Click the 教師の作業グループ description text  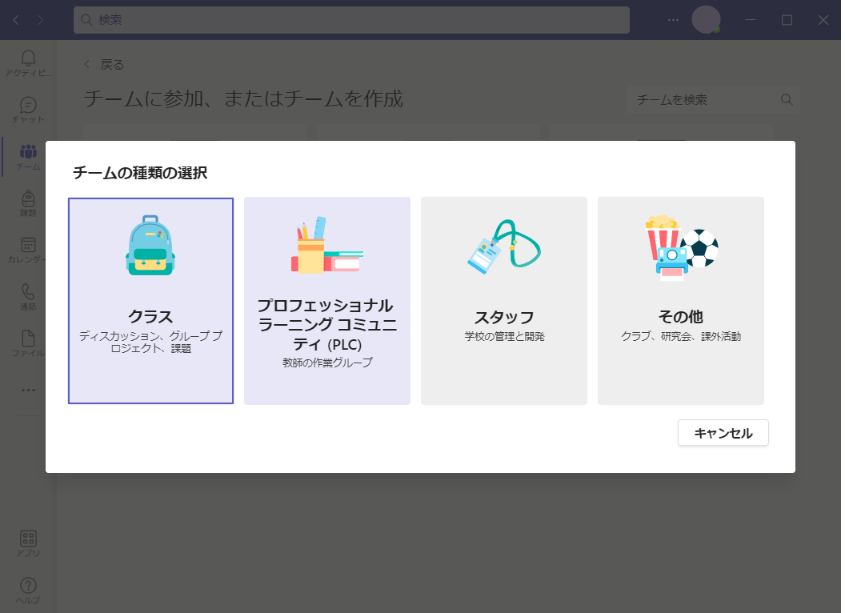tap(327, 362)
